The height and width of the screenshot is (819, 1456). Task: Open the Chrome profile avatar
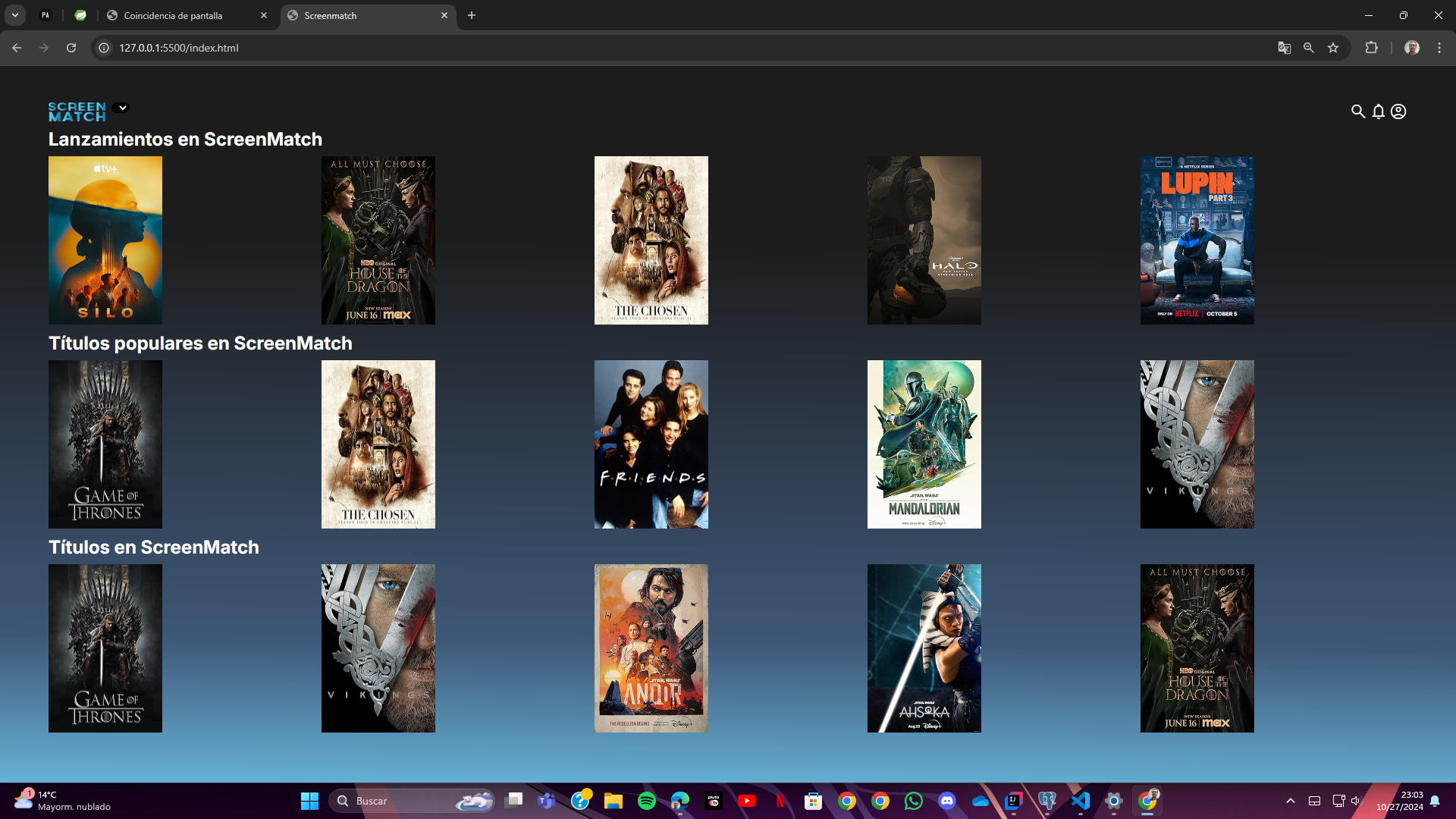[1412, 48]
